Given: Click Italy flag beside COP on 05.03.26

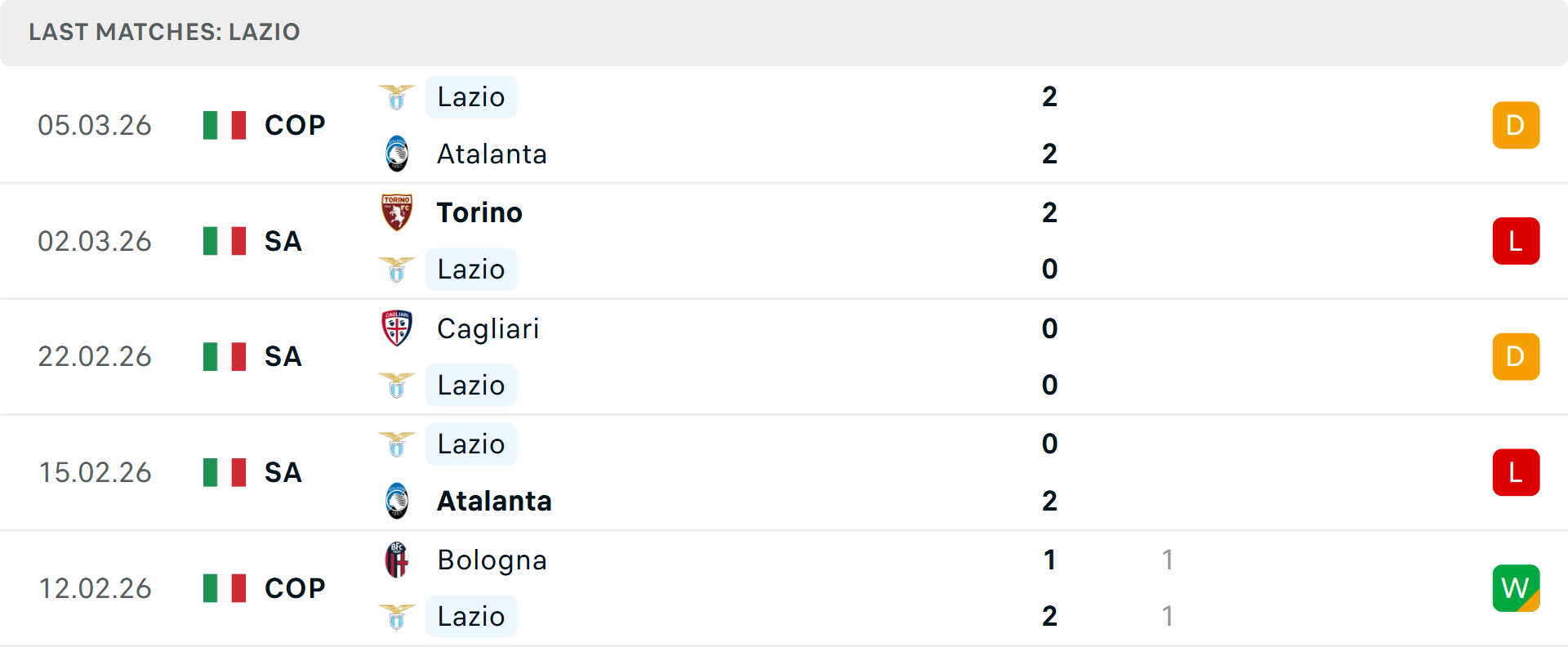Looking at the screenshot, I should 225,125.
